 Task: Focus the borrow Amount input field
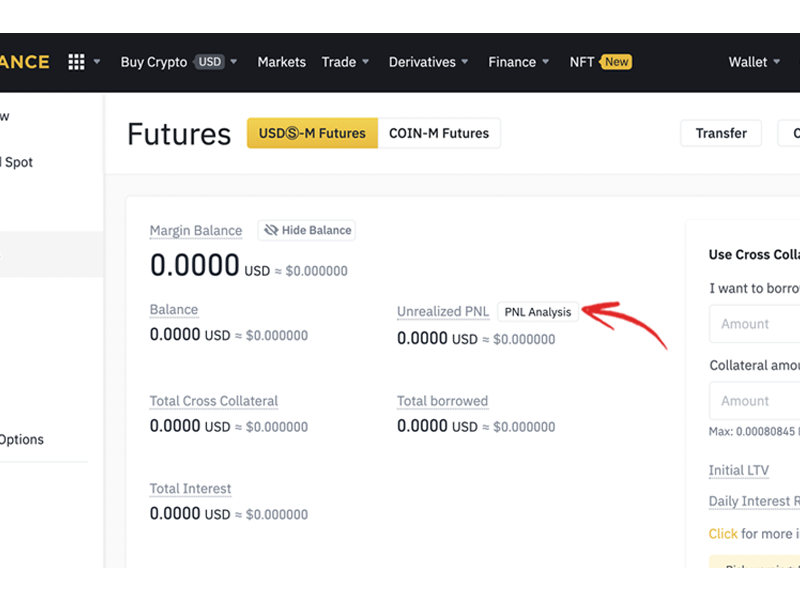pos(755,324)
